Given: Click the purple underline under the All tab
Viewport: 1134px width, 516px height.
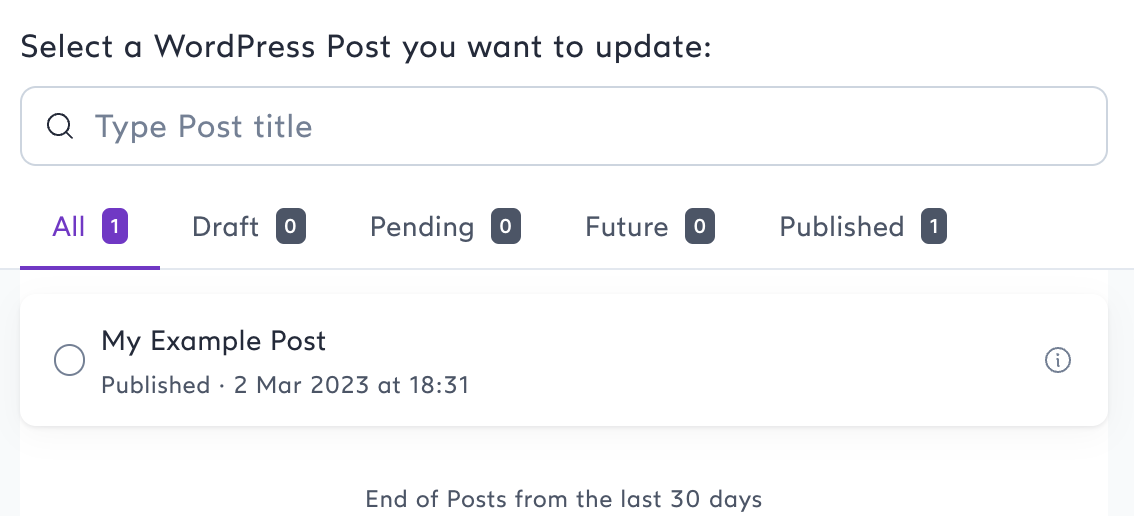Looking at the screenshot, I should (x=90, y=267).
